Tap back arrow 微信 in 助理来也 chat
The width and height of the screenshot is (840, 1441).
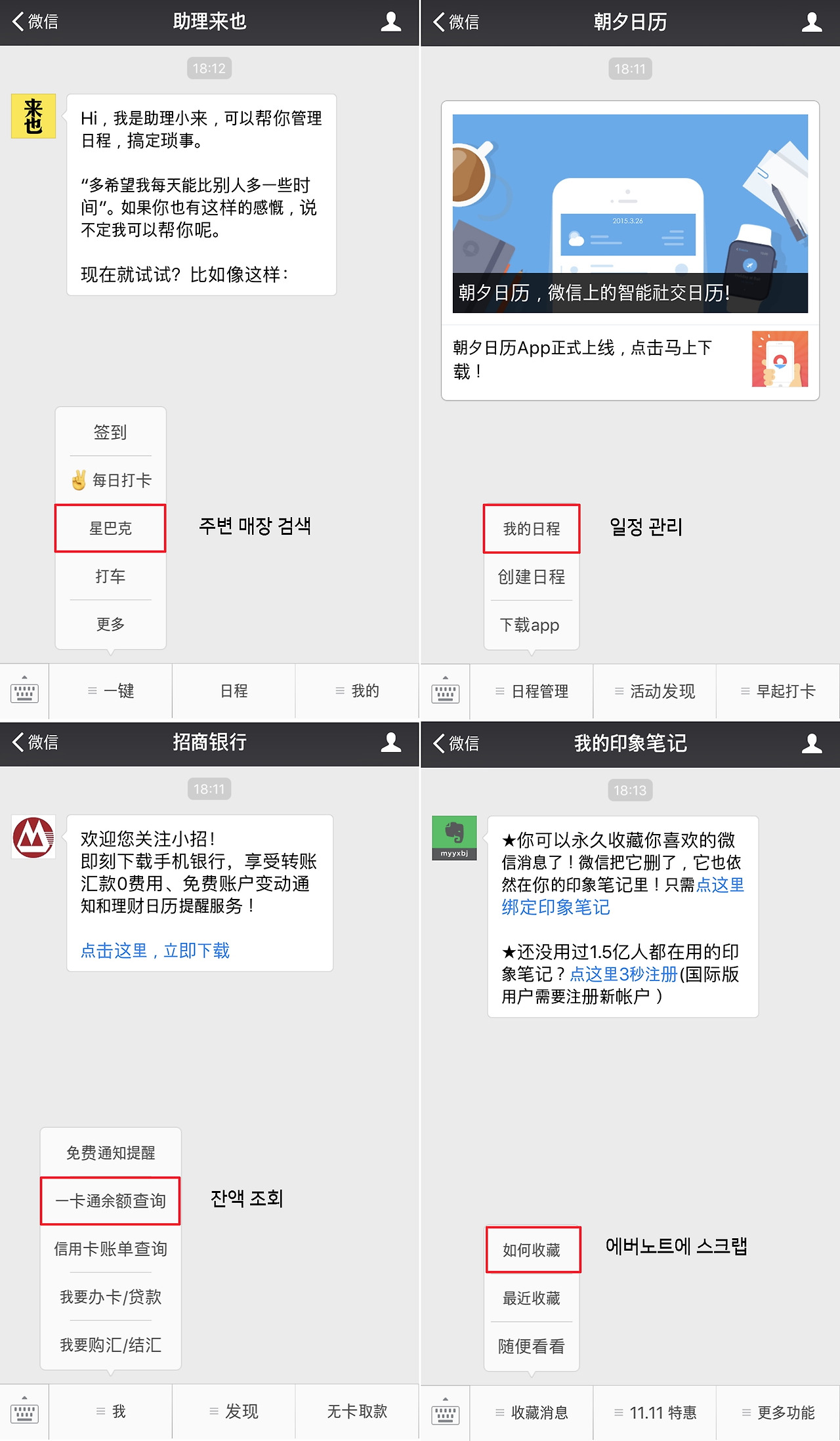(35, 22)
